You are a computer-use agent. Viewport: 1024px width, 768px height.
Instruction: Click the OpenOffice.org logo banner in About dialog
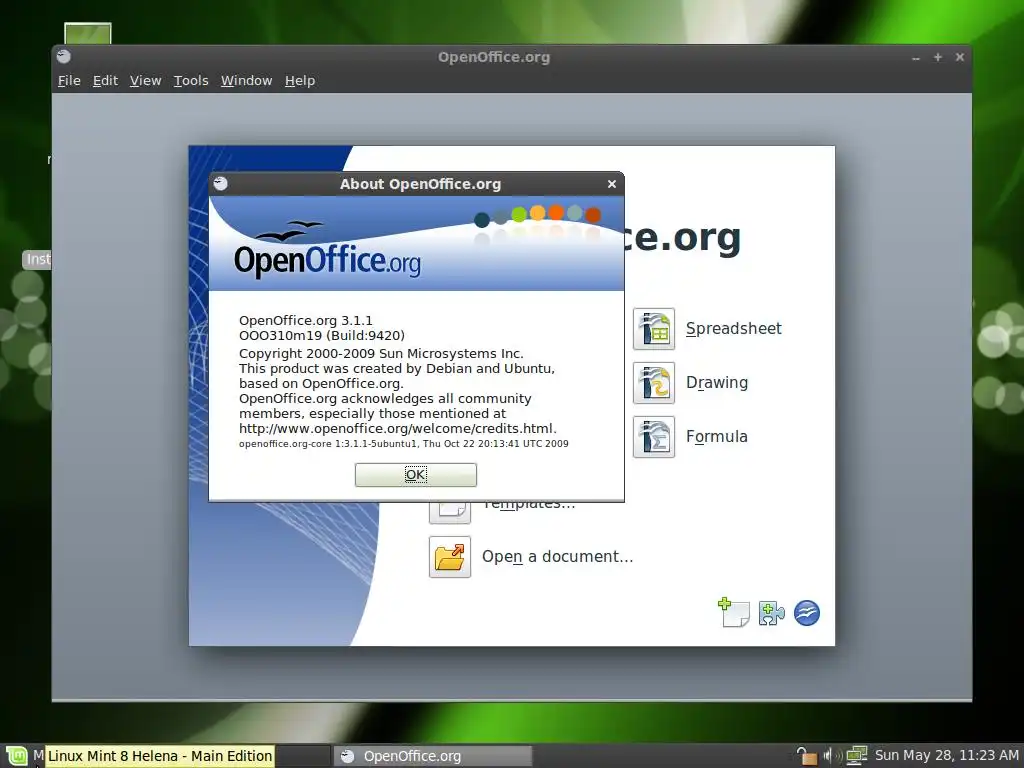coord(416,244)
